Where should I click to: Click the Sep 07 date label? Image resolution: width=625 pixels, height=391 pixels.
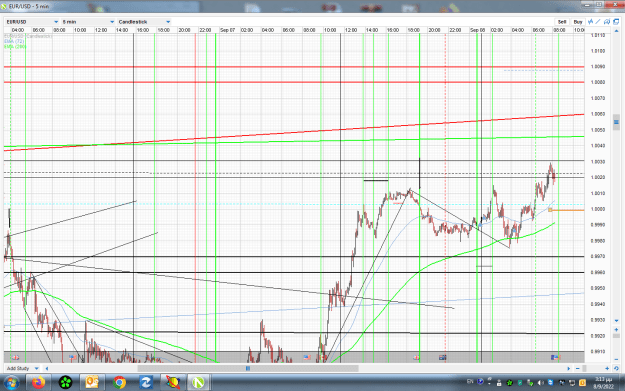(227, 30)
